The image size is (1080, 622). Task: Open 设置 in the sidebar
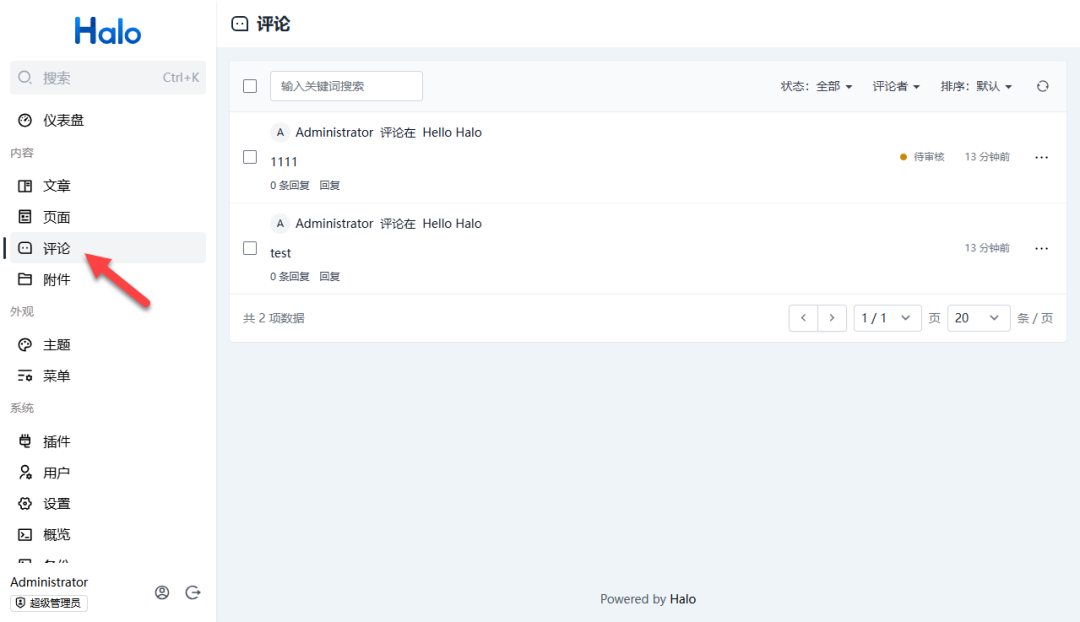click(x=107, y=504)
